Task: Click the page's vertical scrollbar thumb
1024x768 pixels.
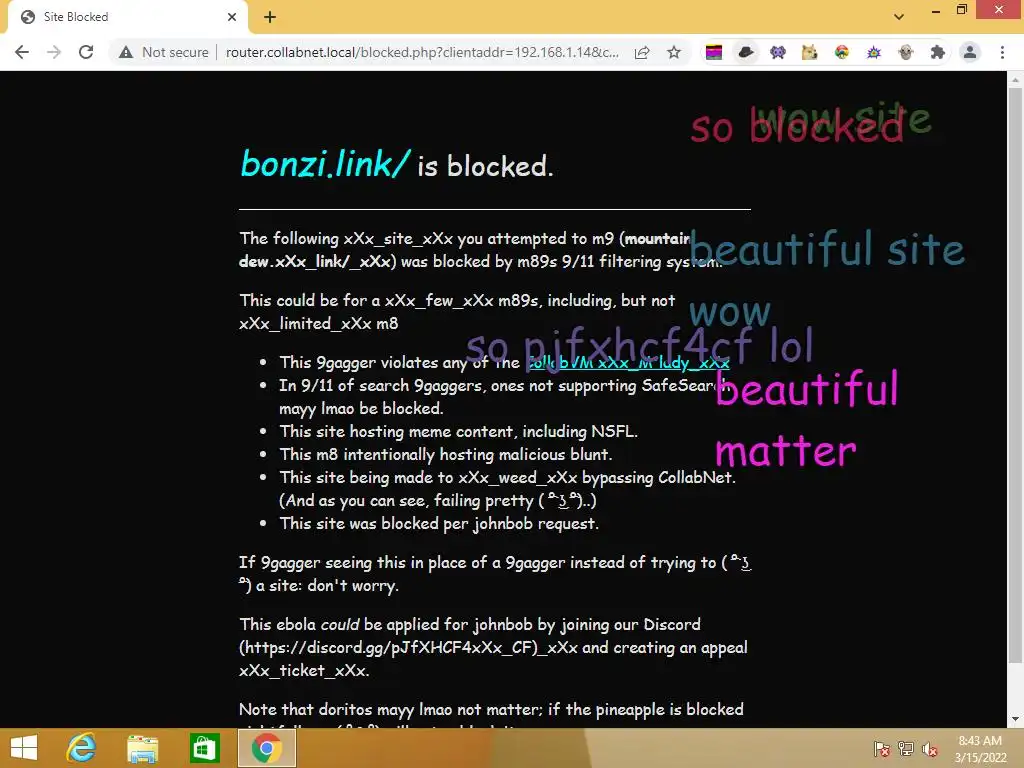Action: click(1015, 375)
